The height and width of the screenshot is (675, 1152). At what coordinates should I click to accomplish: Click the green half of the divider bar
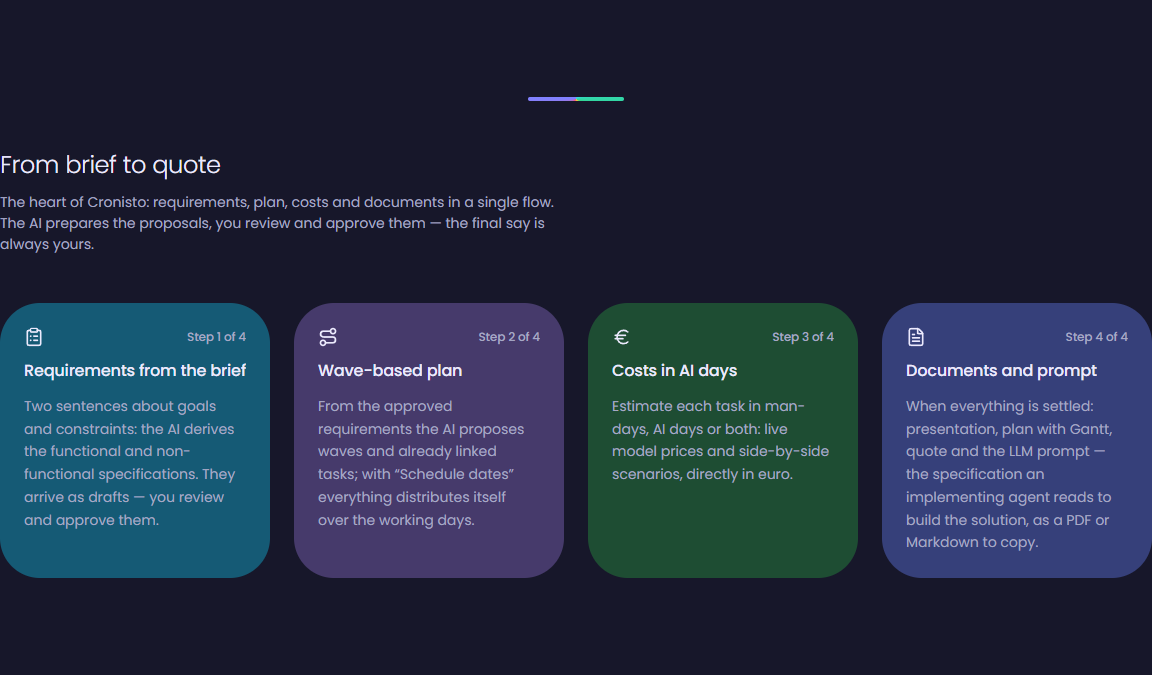coord(600,98)
